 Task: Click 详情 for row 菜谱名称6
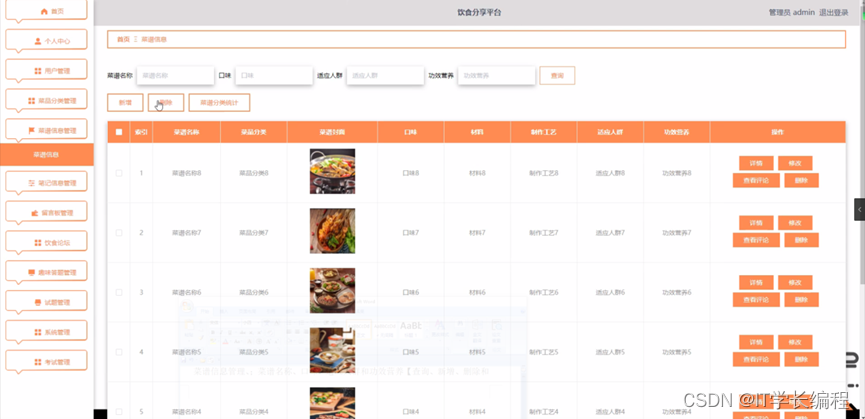tap(756, 282)
